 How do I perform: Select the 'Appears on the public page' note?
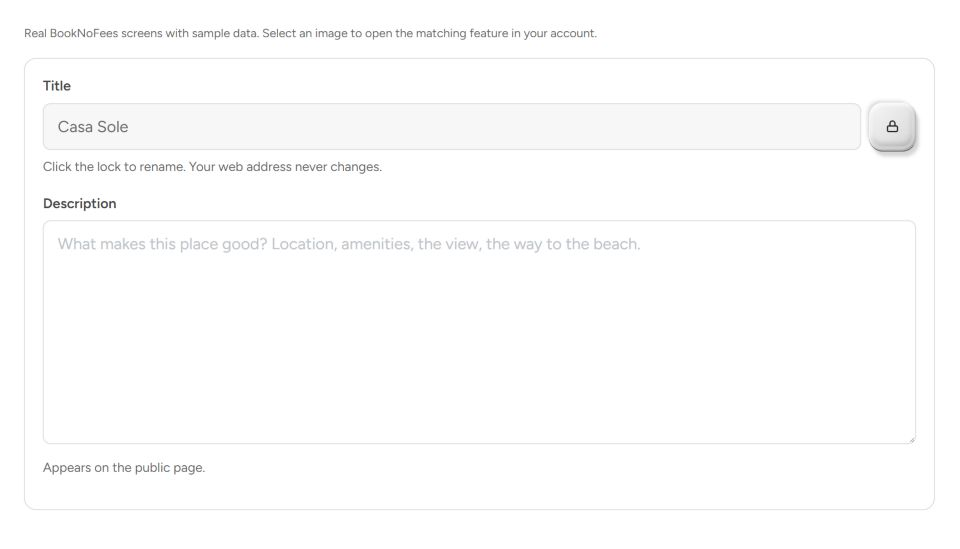pyautogui.click(x=124, y=468)
